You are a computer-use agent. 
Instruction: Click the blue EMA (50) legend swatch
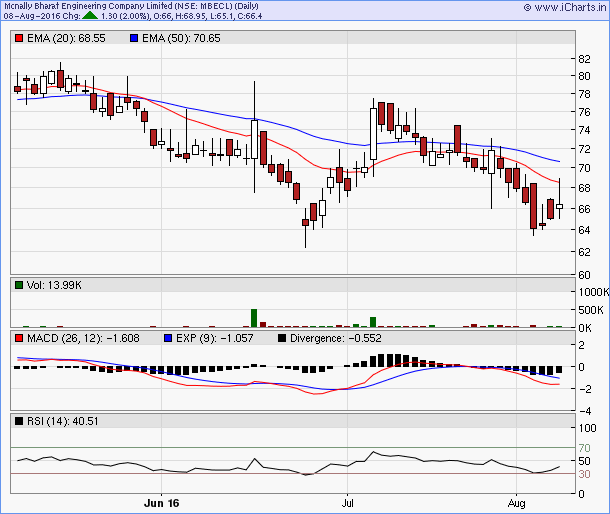point(134,38)
